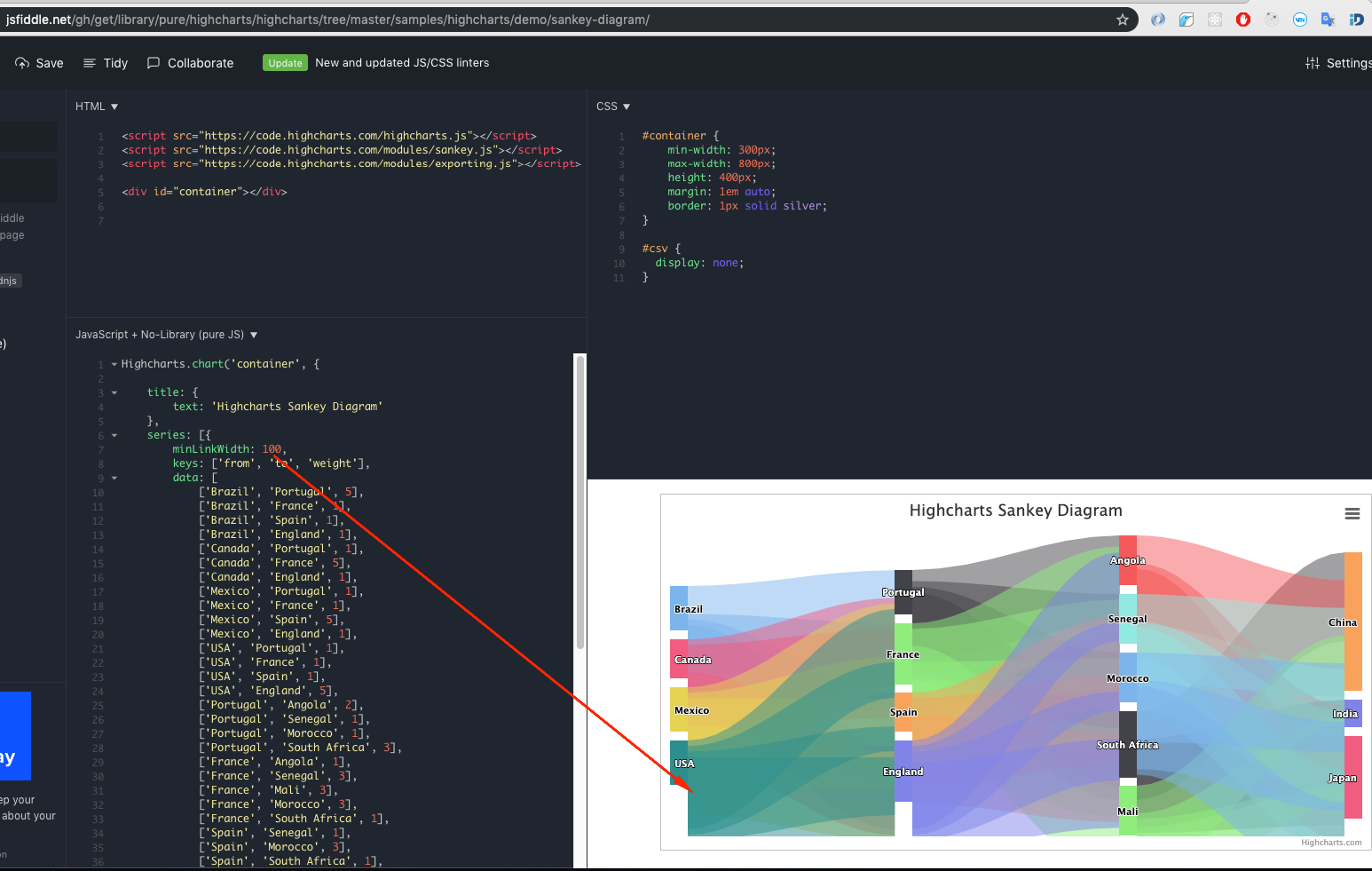This screenshot has width=1372, height=871.
Task: Collapse the series code fold arrow
Action: tap(114, 435)
